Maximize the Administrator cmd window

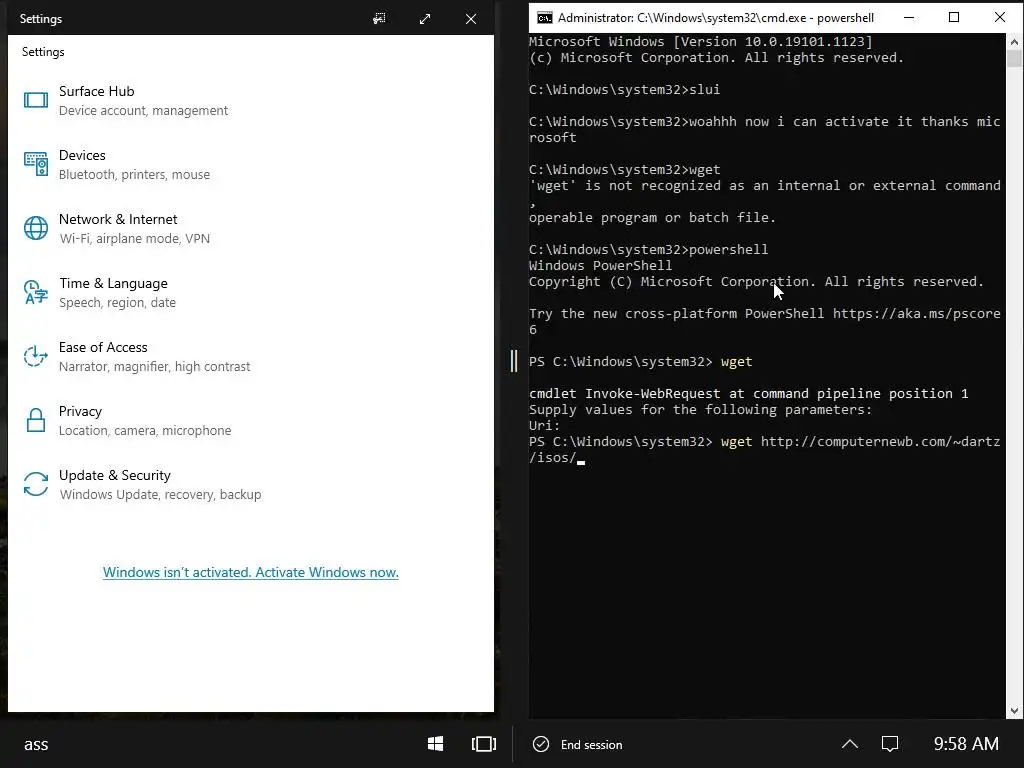(x=953, y=18)
